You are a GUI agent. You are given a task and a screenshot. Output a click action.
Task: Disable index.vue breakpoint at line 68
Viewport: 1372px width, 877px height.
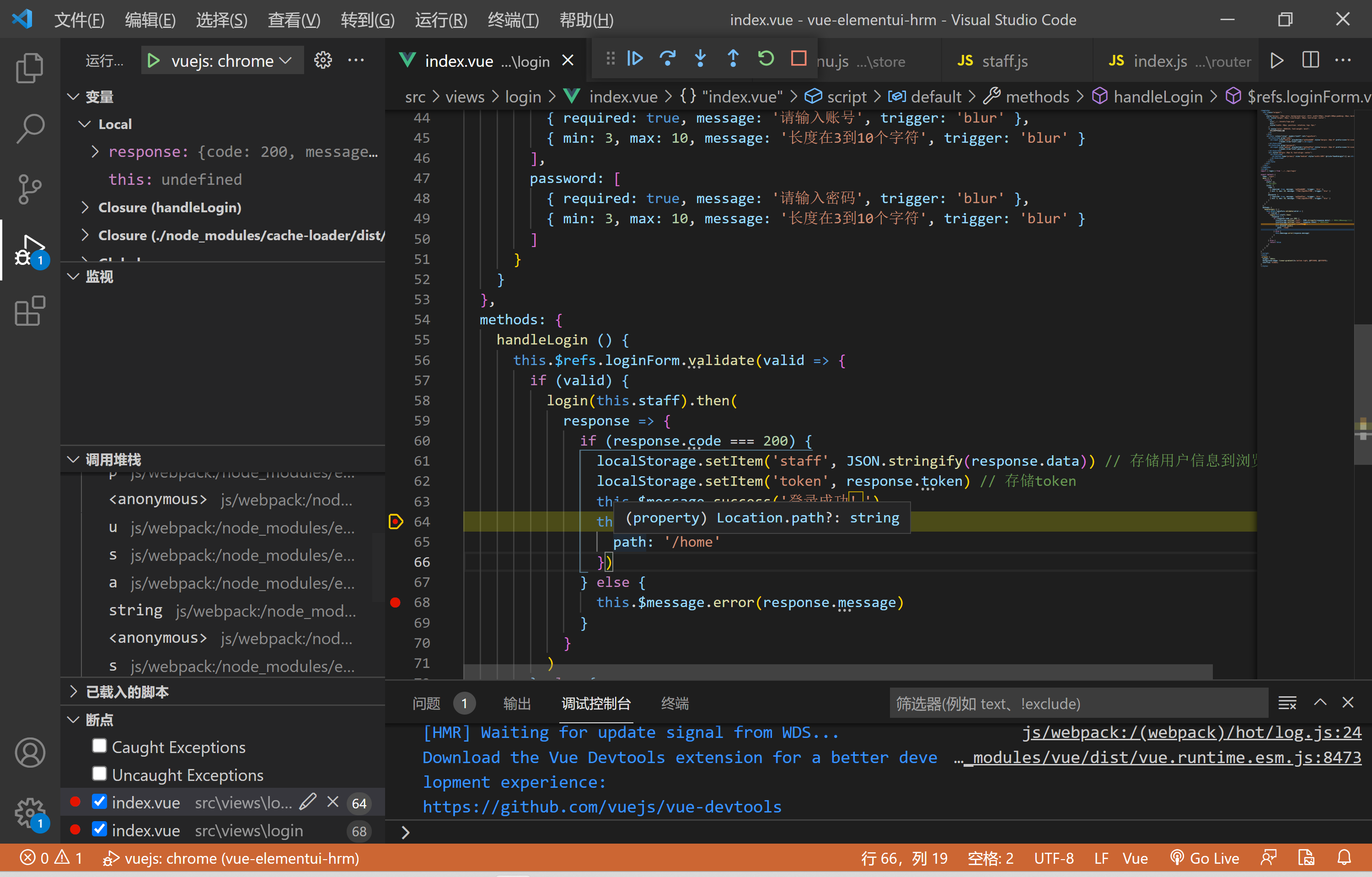click(100, 830)
